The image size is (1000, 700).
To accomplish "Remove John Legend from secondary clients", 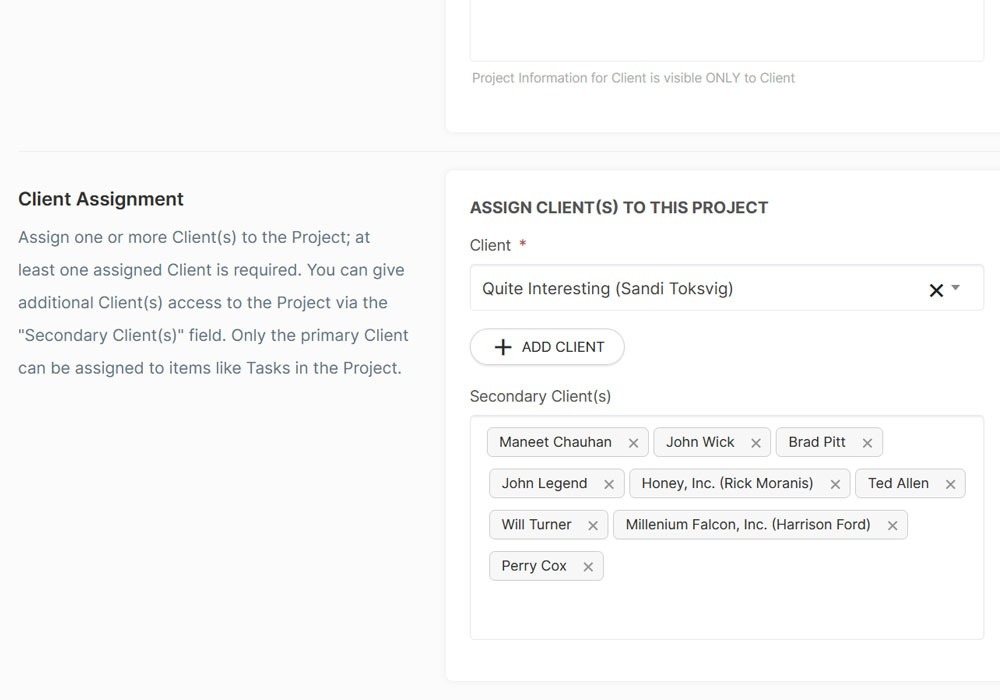I will pos(608,484).
